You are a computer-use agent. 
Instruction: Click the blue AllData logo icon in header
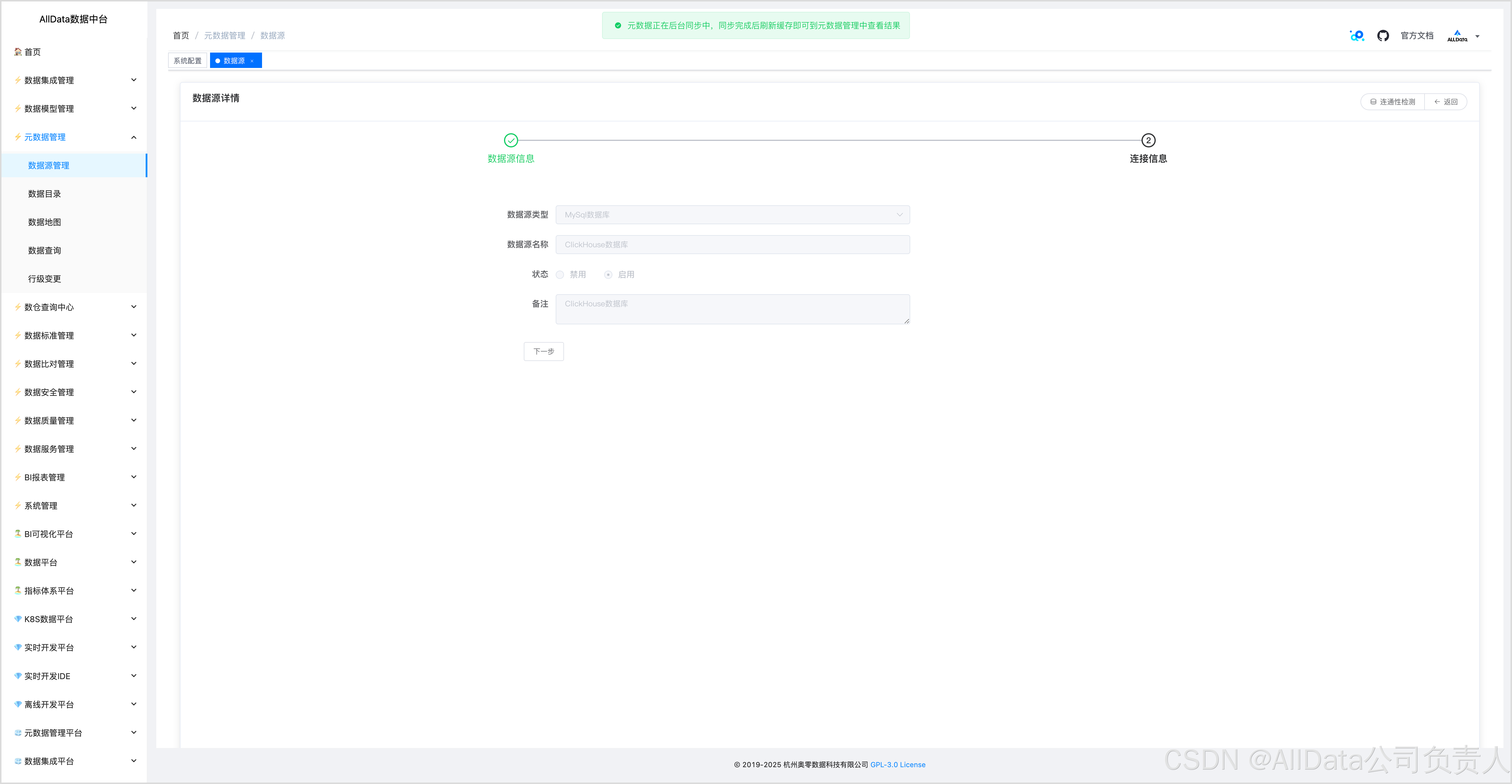tap(1356, 36)
